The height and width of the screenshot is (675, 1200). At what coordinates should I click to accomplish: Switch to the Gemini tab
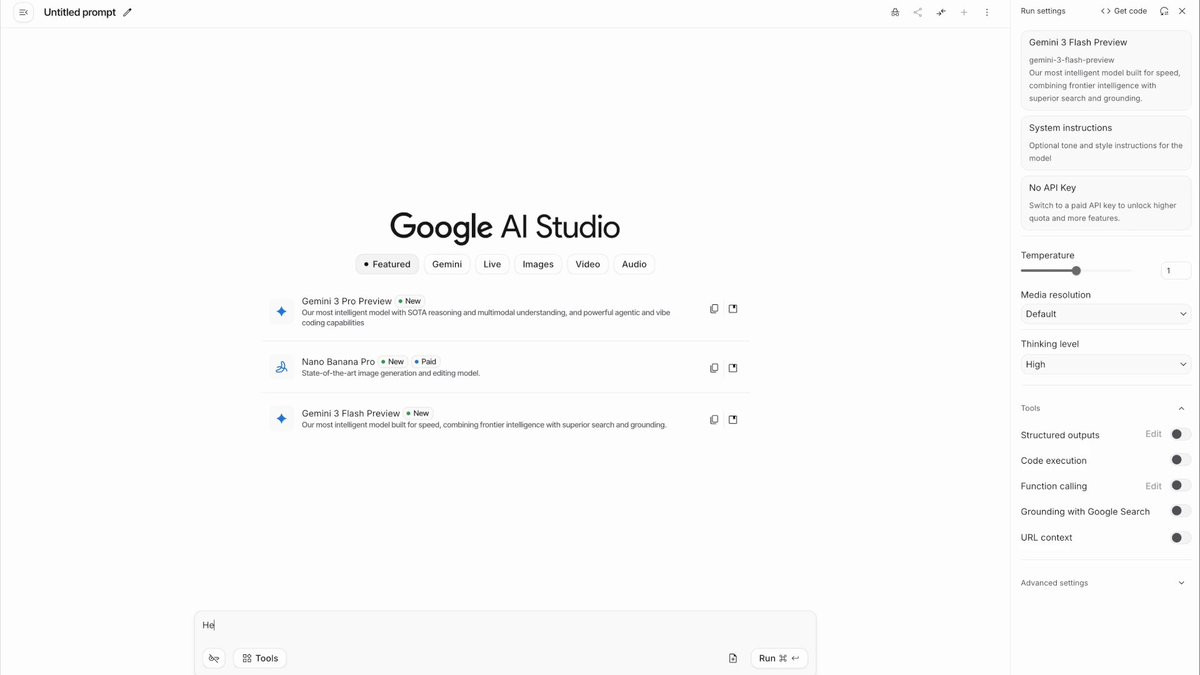click(447, 264)
